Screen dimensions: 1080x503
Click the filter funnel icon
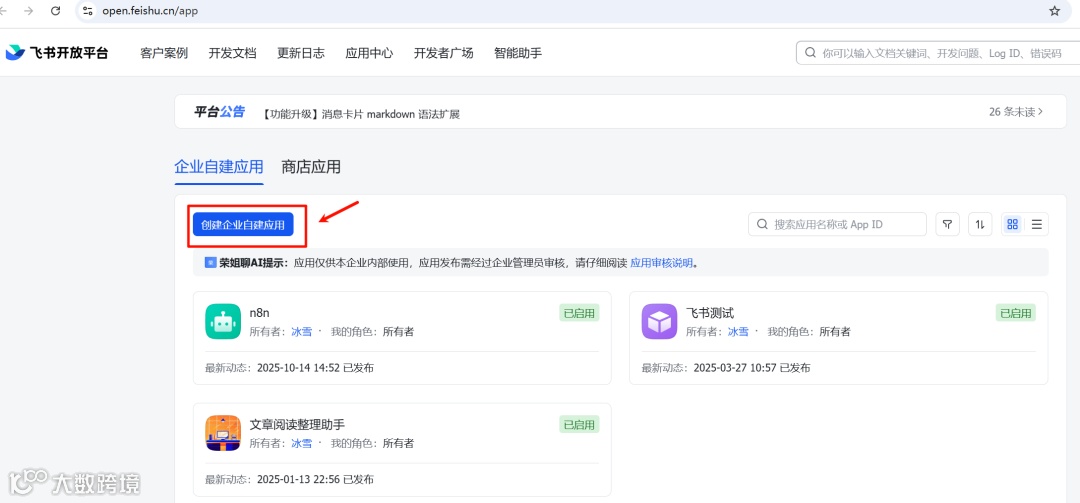(948, 224)
